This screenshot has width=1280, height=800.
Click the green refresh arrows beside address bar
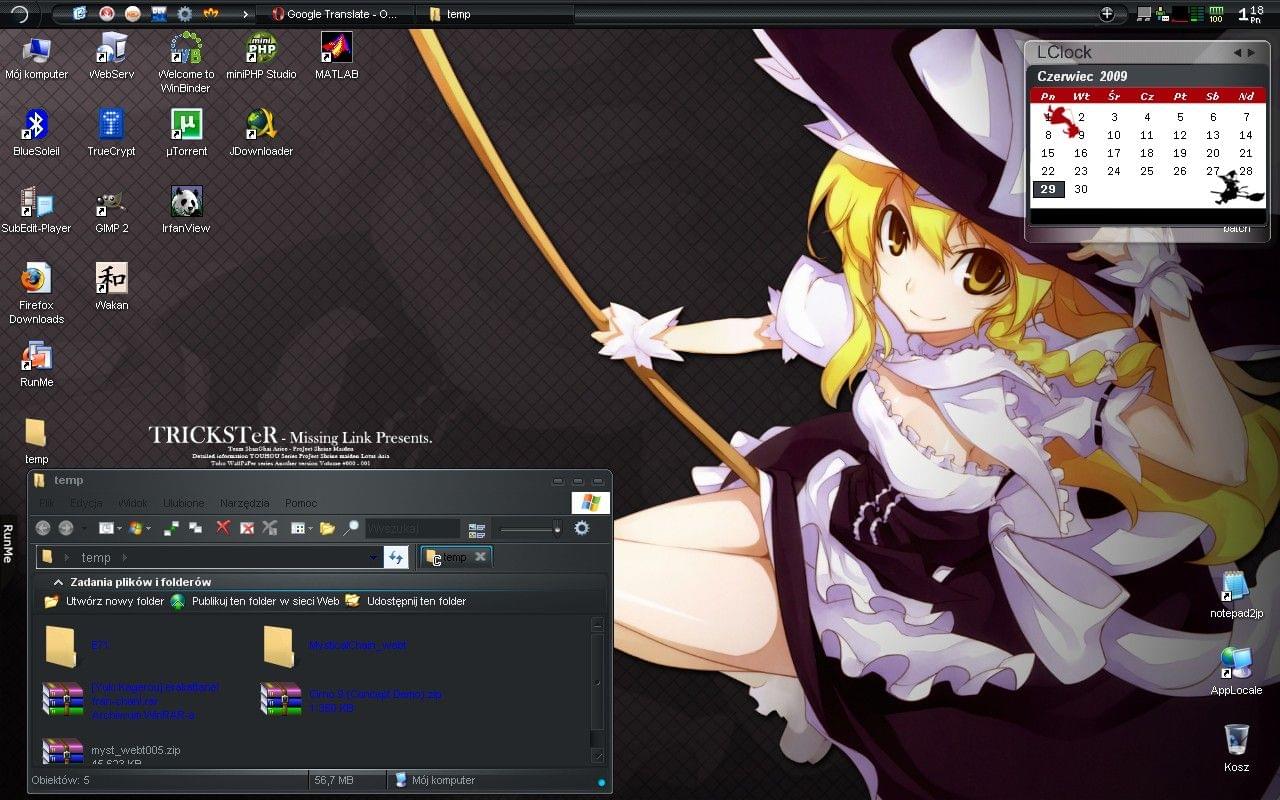point(397,557)
